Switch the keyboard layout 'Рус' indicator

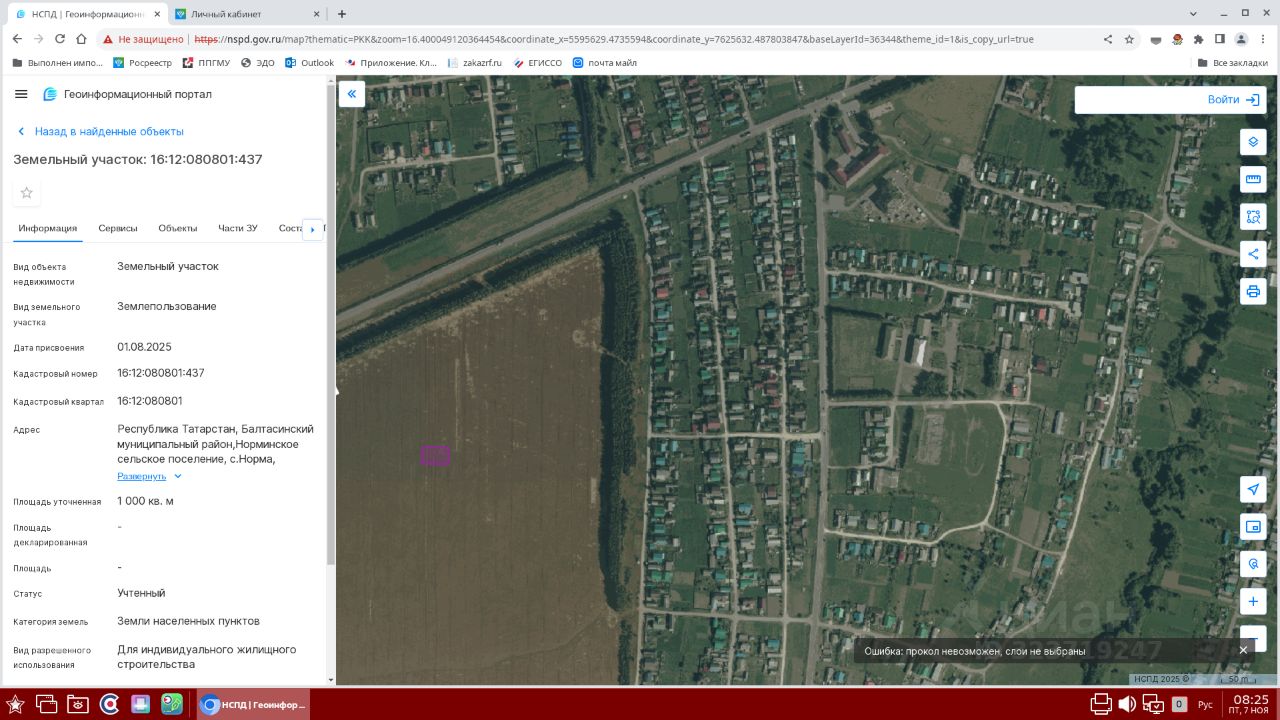point(1205,704)
